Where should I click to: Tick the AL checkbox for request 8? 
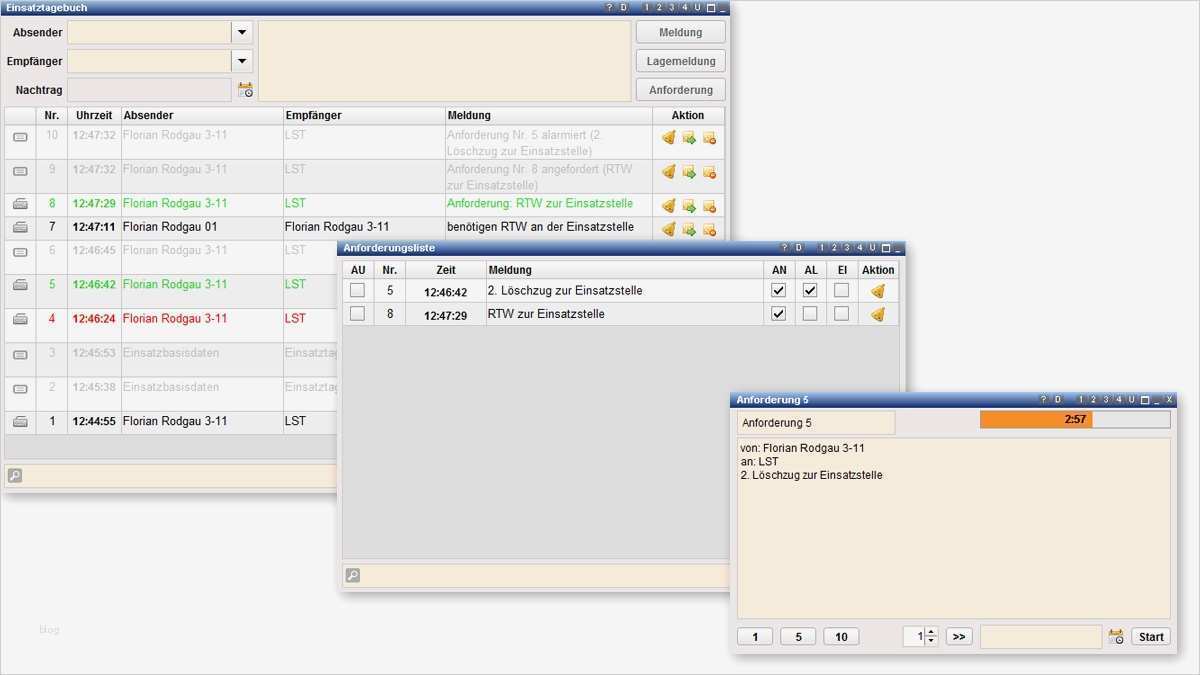point(810,313)
